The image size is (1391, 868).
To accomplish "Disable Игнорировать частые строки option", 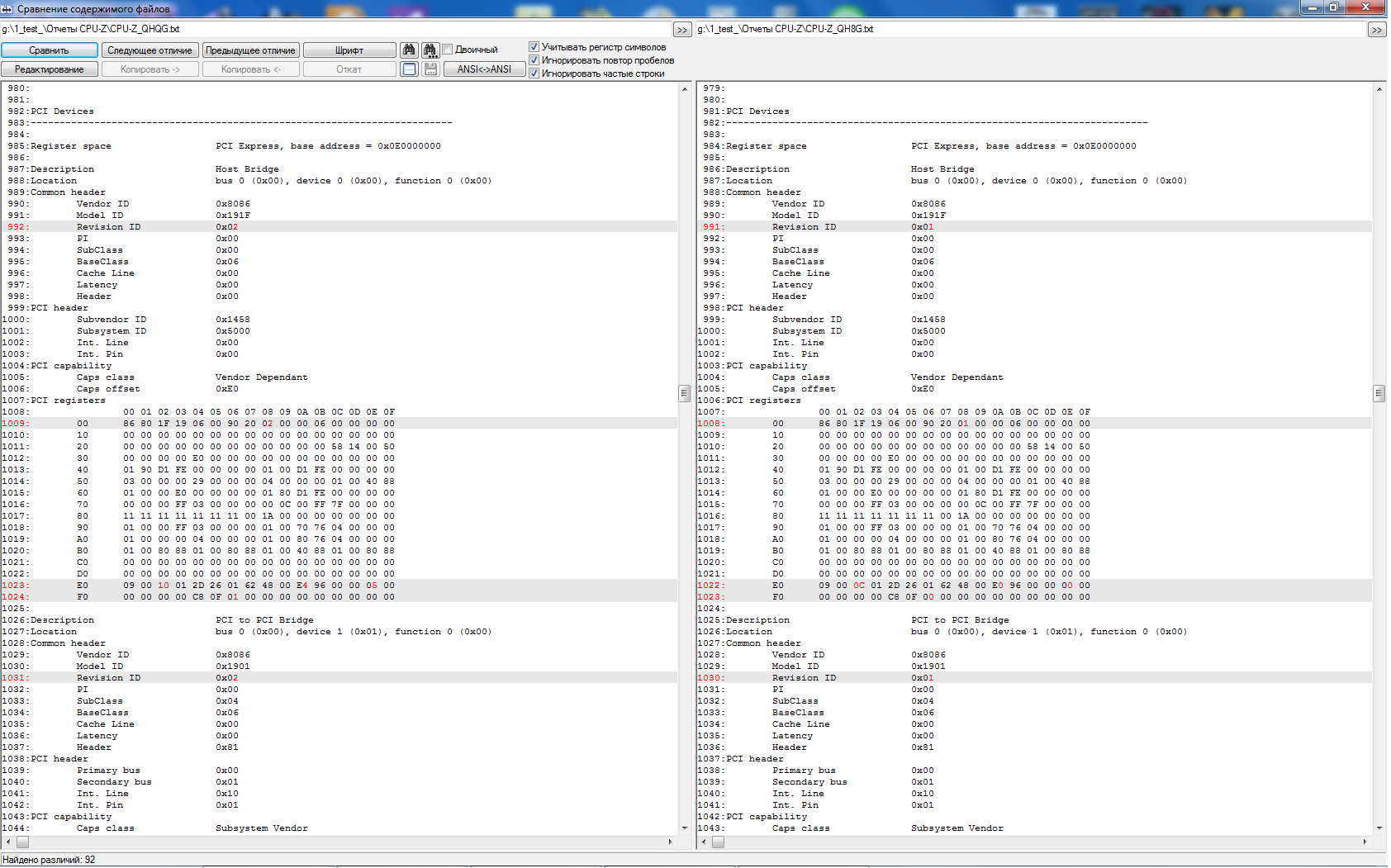I will (x=534, y=74).
